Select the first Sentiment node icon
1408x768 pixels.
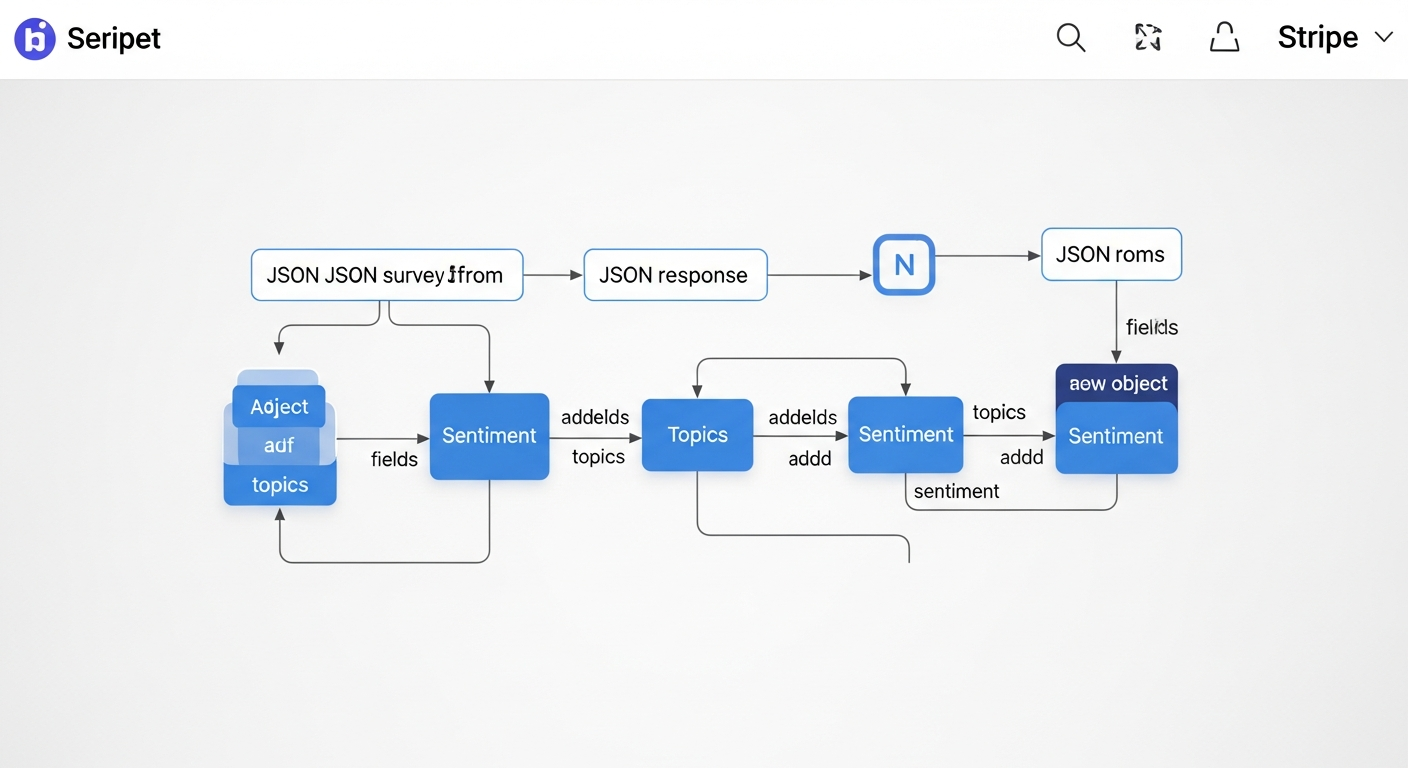click(x=489, y=436)
